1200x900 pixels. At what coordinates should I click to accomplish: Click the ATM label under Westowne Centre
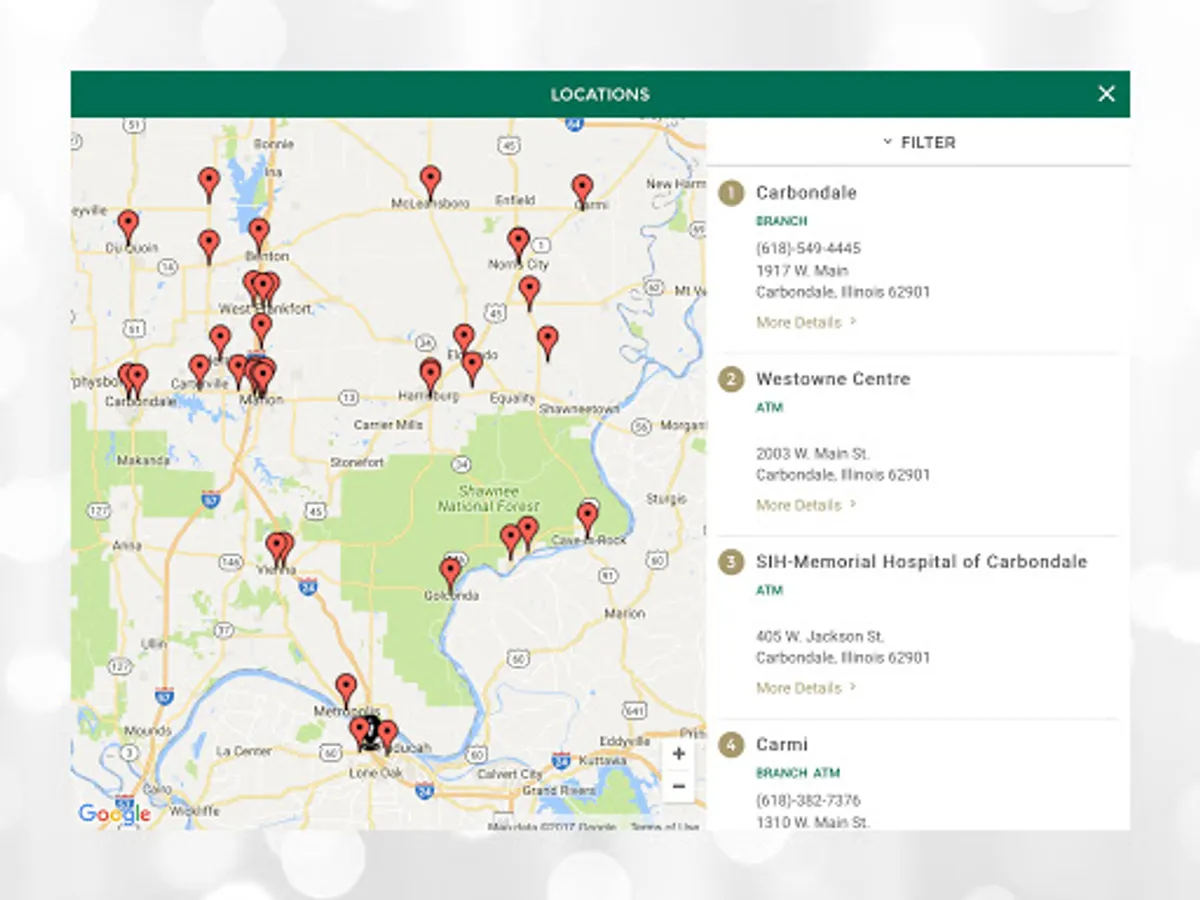769,408
